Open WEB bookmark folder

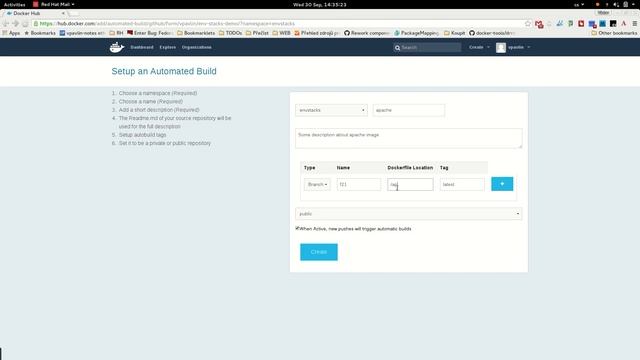tap(281, 33)
